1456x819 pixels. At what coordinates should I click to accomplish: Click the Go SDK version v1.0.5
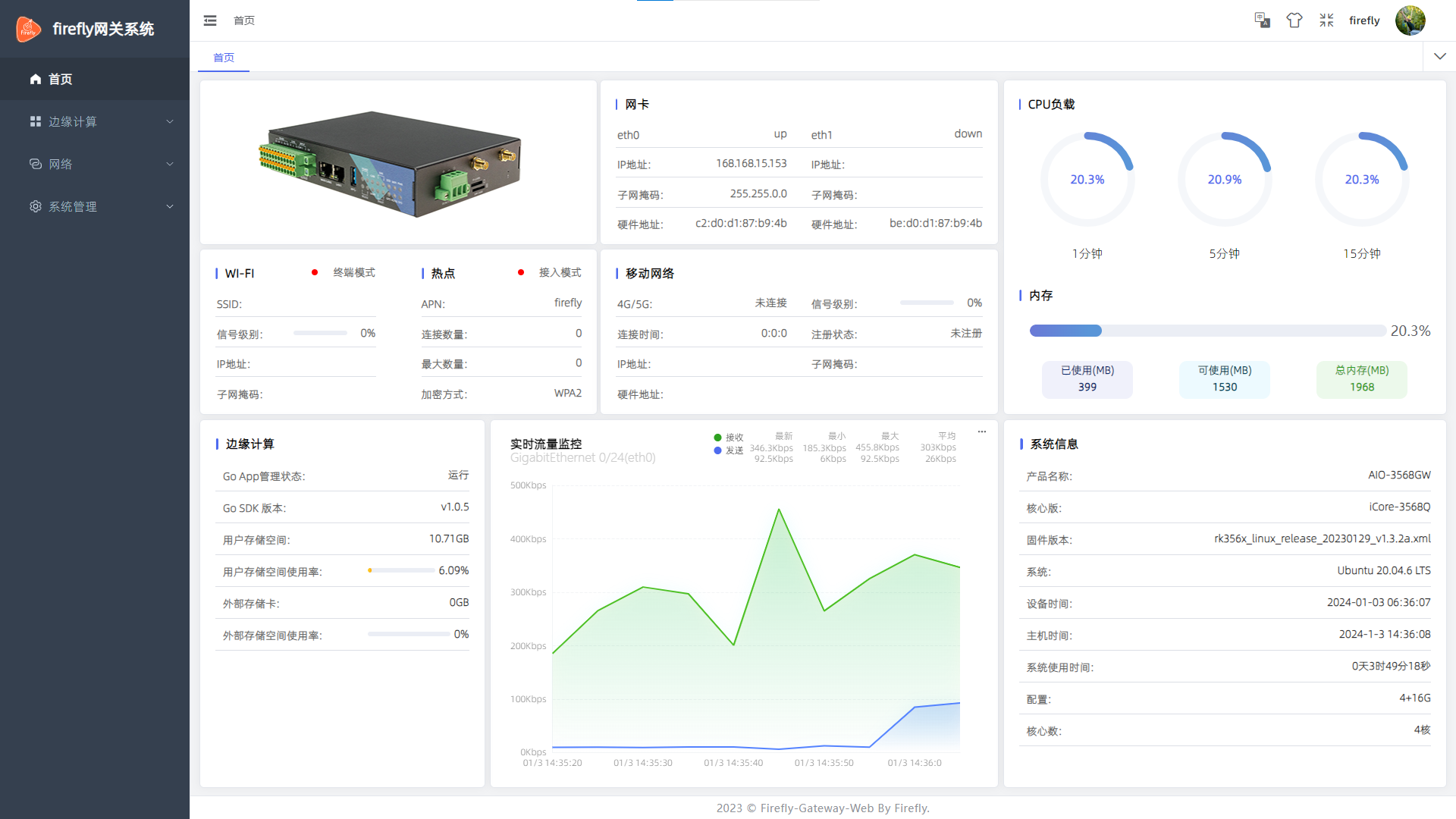(455, 507)
